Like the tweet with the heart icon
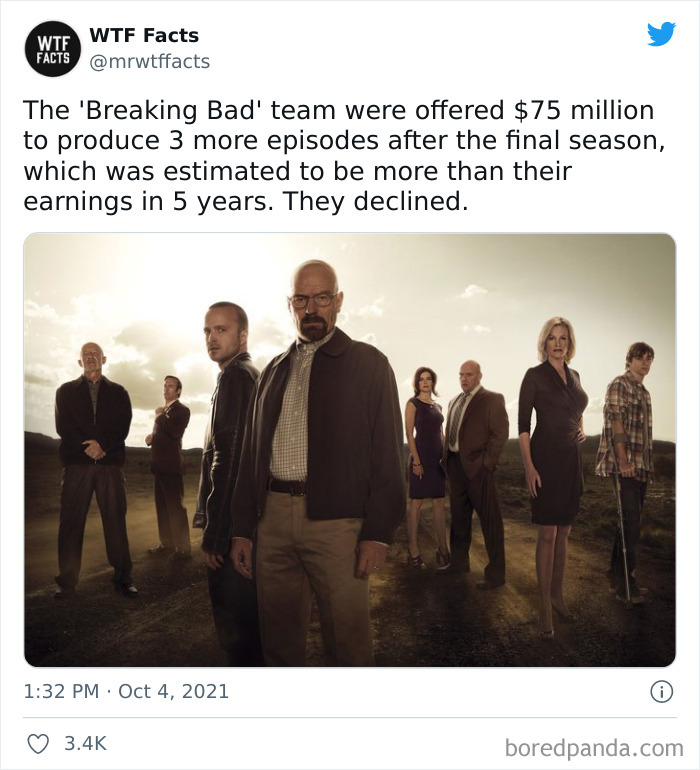Image resolution: width=700 pixels, height=770 pixels. pos(38,743)
